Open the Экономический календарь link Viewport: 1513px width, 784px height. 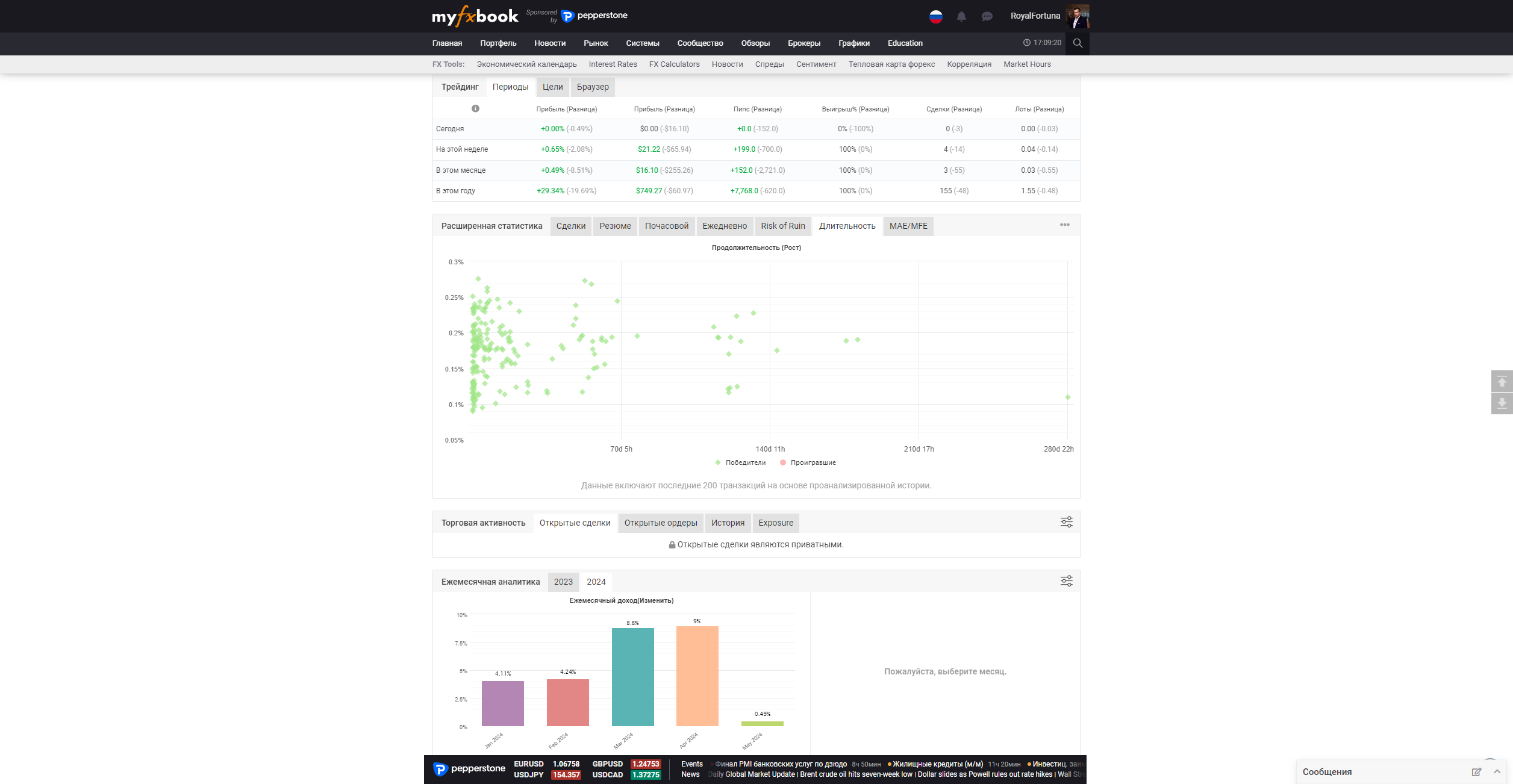(526, 64)
